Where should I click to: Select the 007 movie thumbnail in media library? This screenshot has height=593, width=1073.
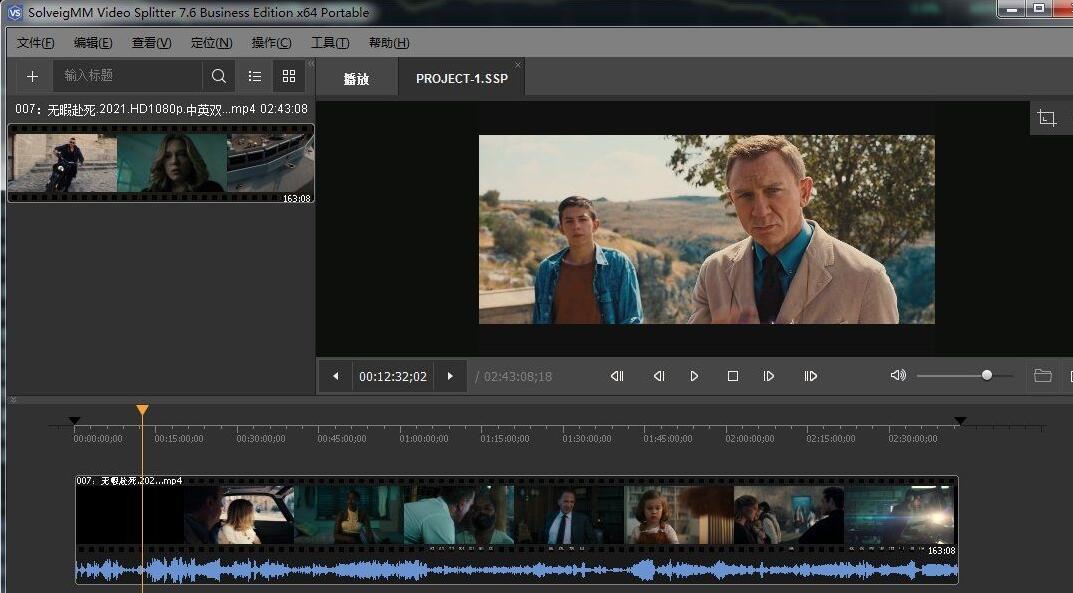(x=161, y=163)
